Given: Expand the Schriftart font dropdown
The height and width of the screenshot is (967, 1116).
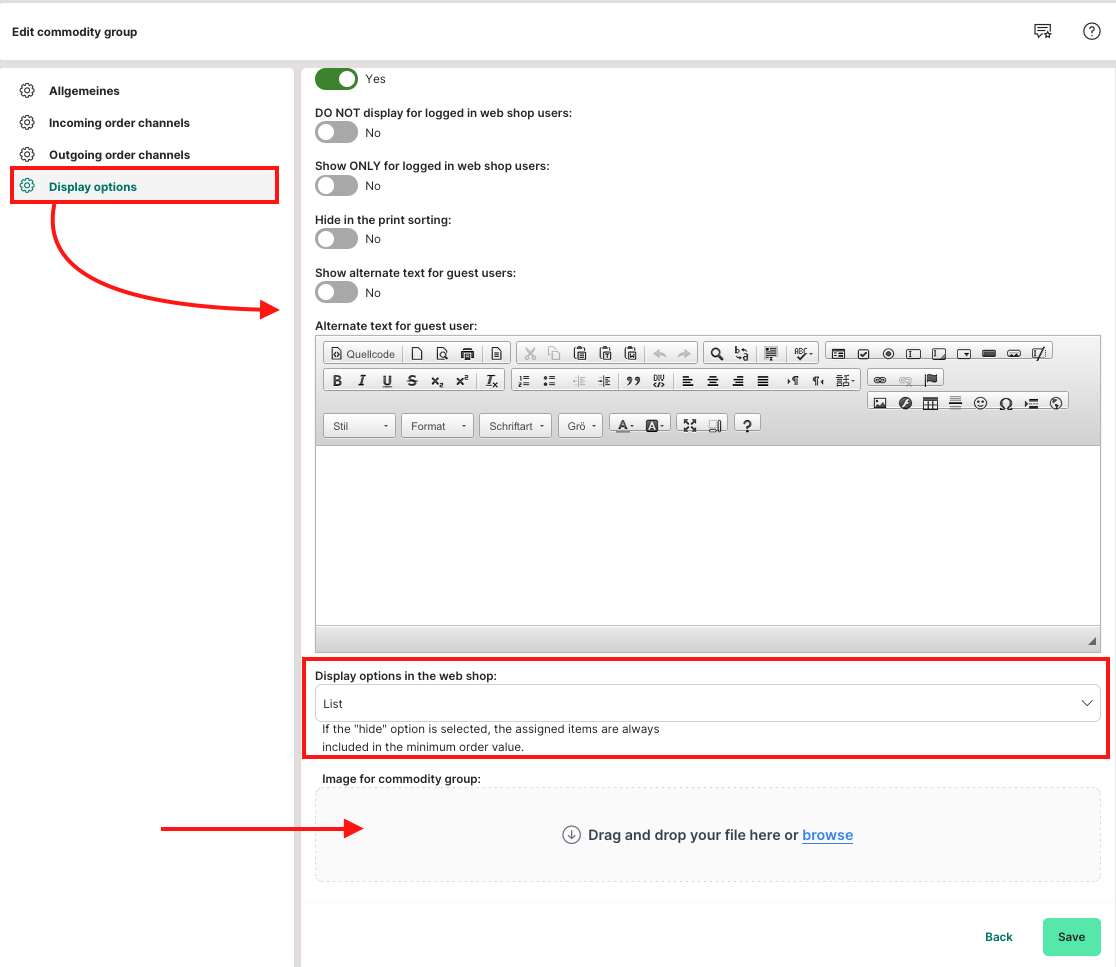Looking at the screenshot, I should click(x=515, y=426).
